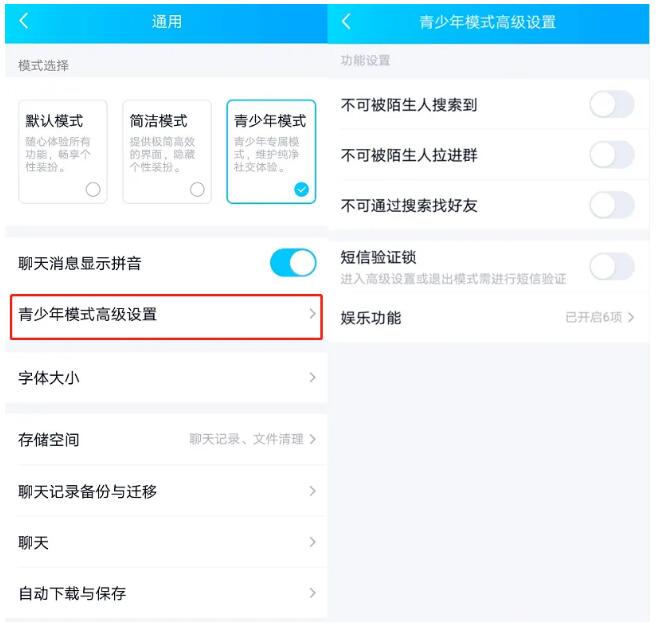Viewport: 658px width, 634px height.
Task: Turn off 聊天消息显示拼音 switch
Action: pyautogui.click(x=293, y=263)
